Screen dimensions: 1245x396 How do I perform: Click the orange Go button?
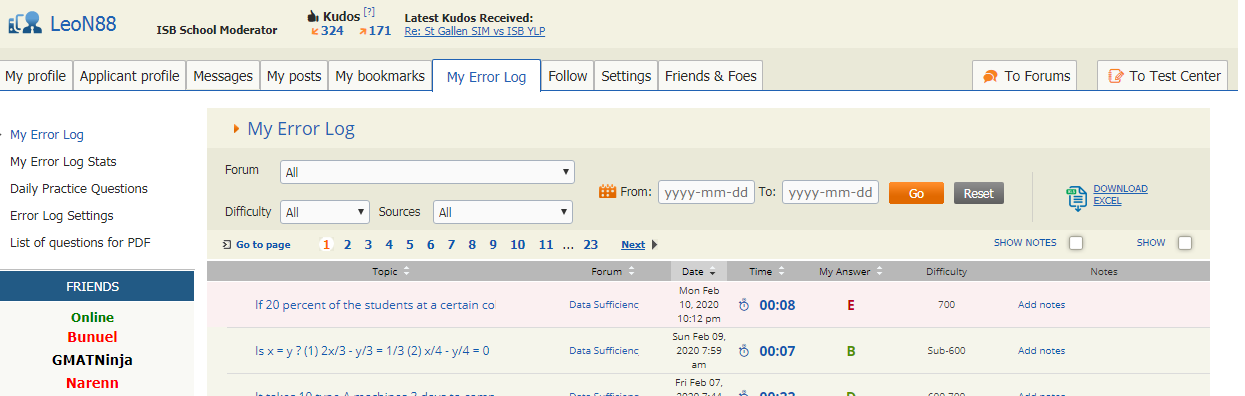[x=916, y=193]
